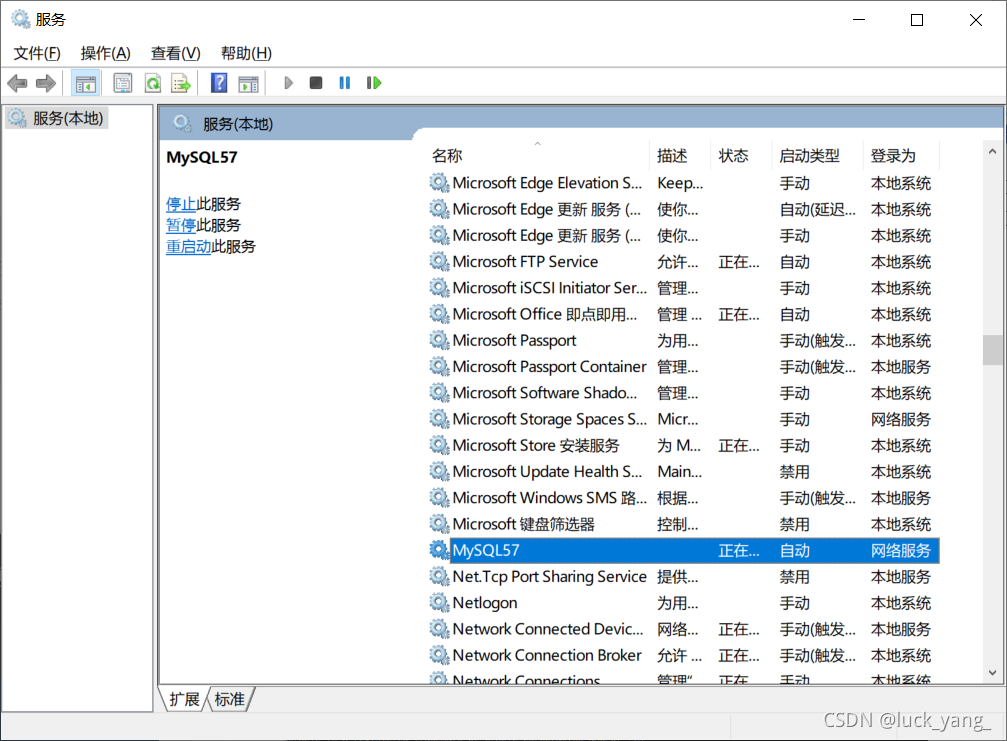Open the 查看(V) menu
Viewport: 1007px width, 741px height.
[175, 53]
